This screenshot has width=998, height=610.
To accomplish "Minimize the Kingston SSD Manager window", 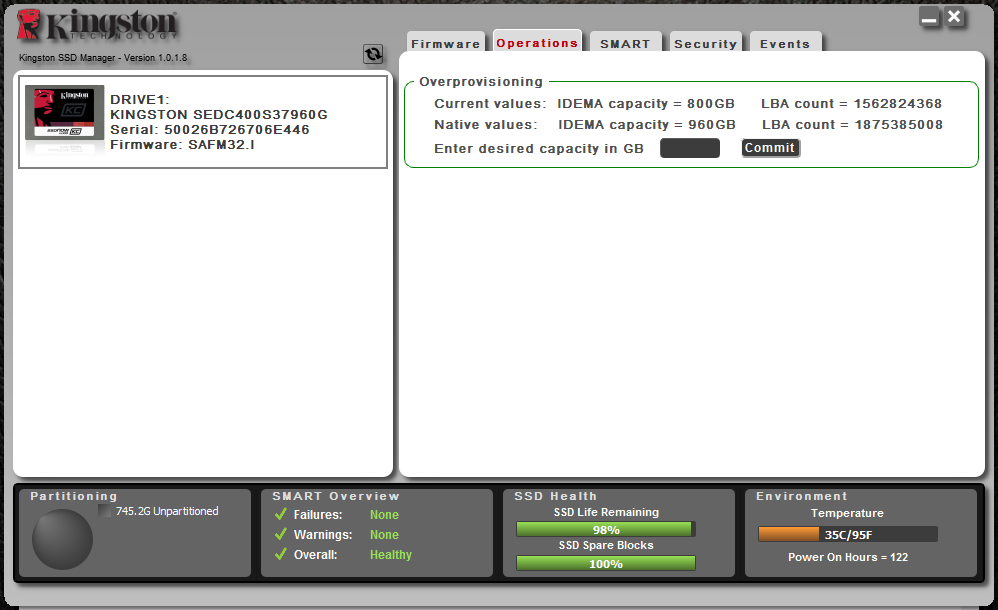I will tap(930, 18).
